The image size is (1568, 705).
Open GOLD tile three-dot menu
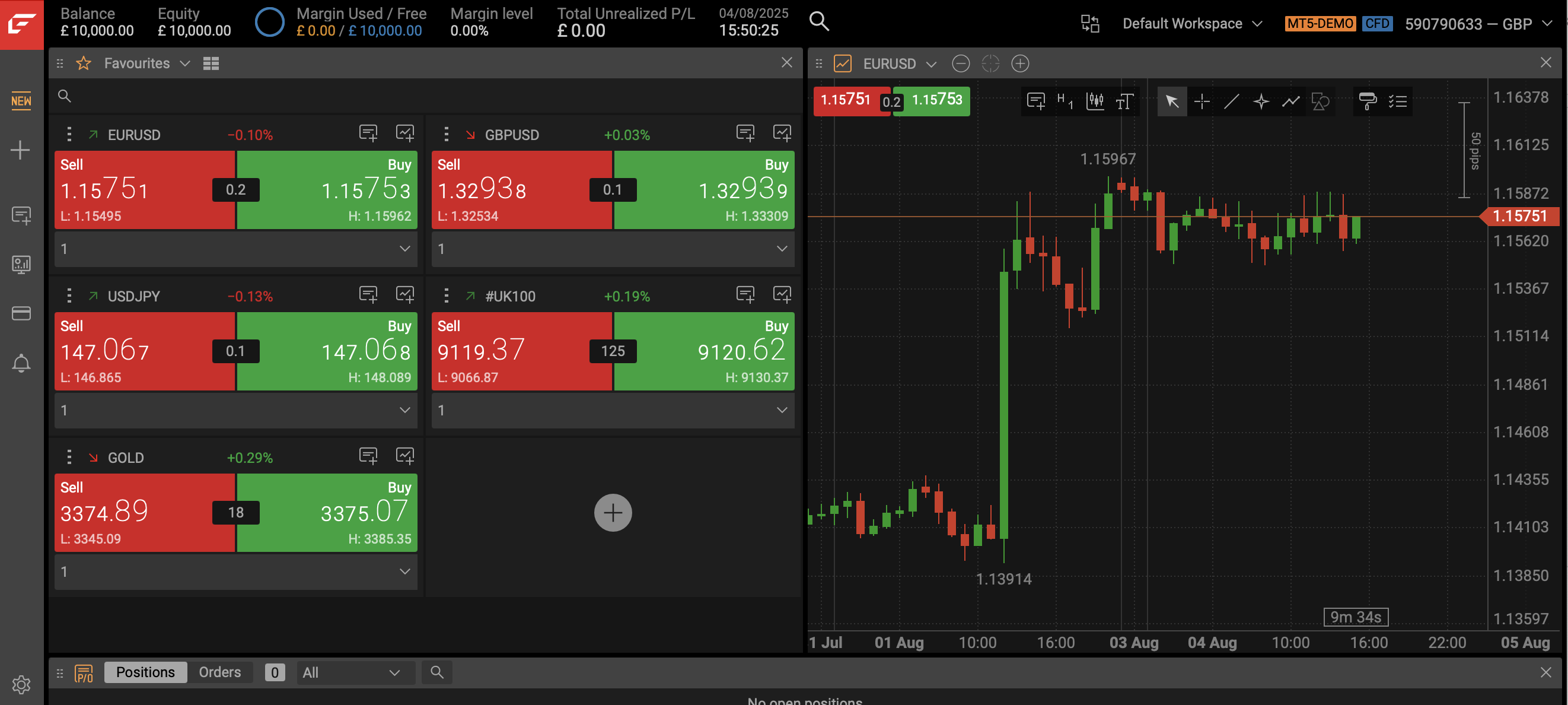coord(69,457)
